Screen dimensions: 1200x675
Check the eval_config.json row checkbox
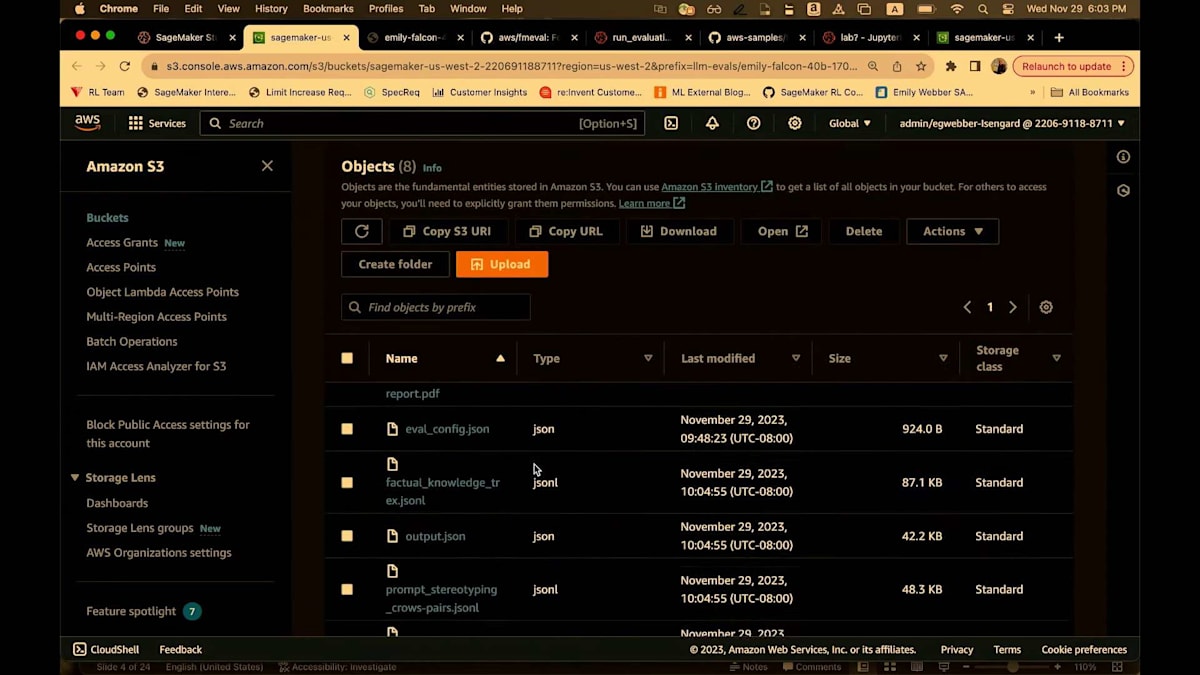pyautogui.click(x=347, y=429)
